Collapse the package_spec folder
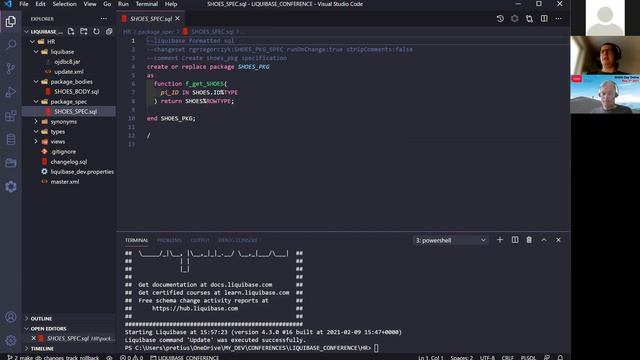 click(x=36, y=102)
